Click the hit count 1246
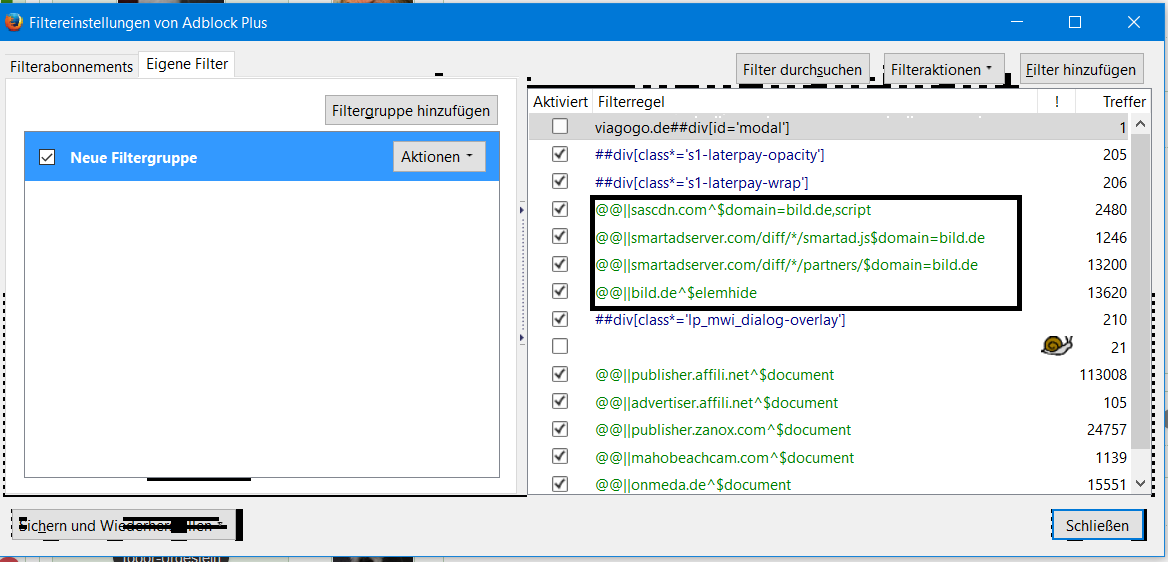 (x=1111, y=238)
